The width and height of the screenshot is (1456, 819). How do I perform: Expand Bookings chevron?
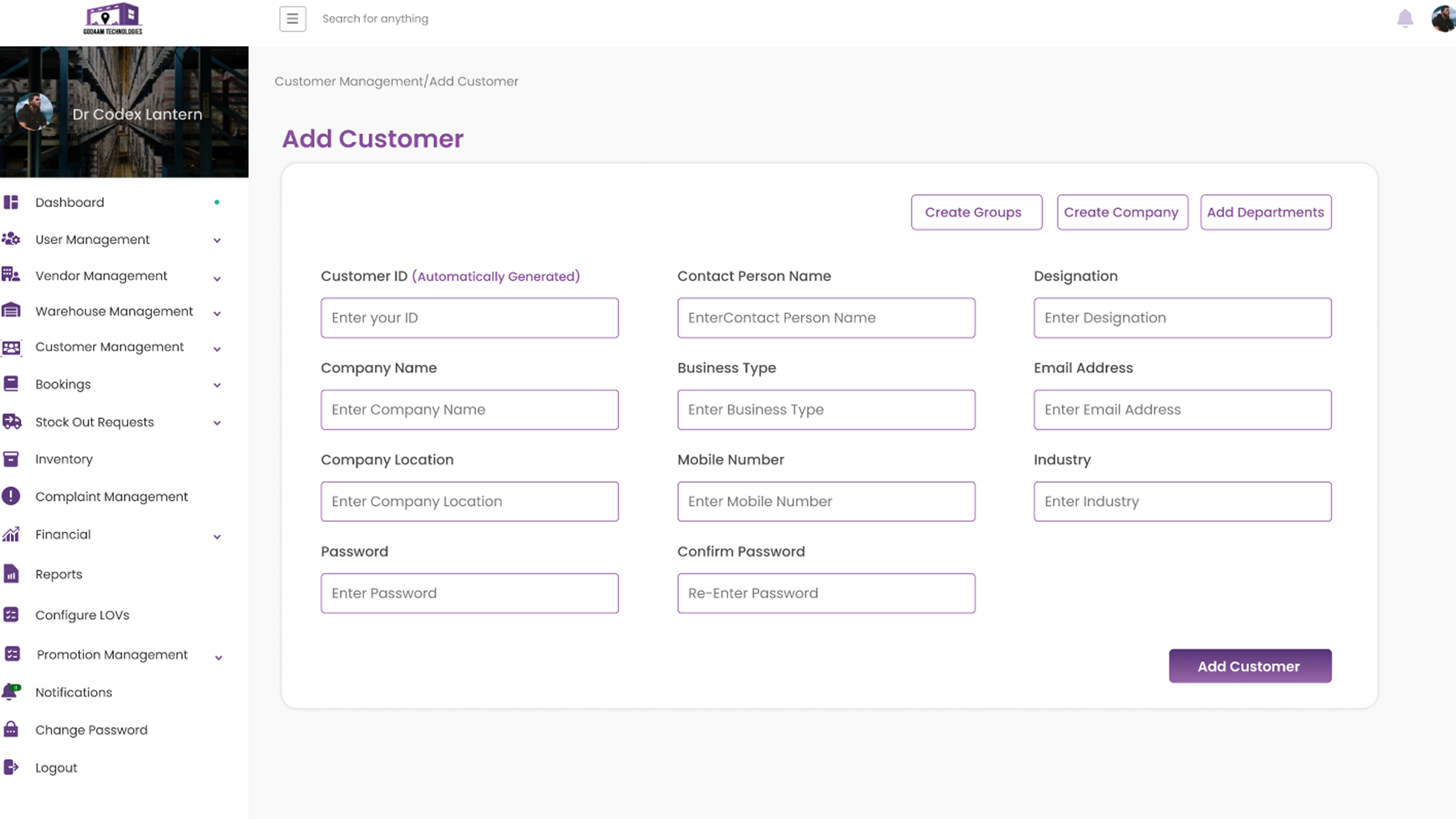(x=217, y=385)
